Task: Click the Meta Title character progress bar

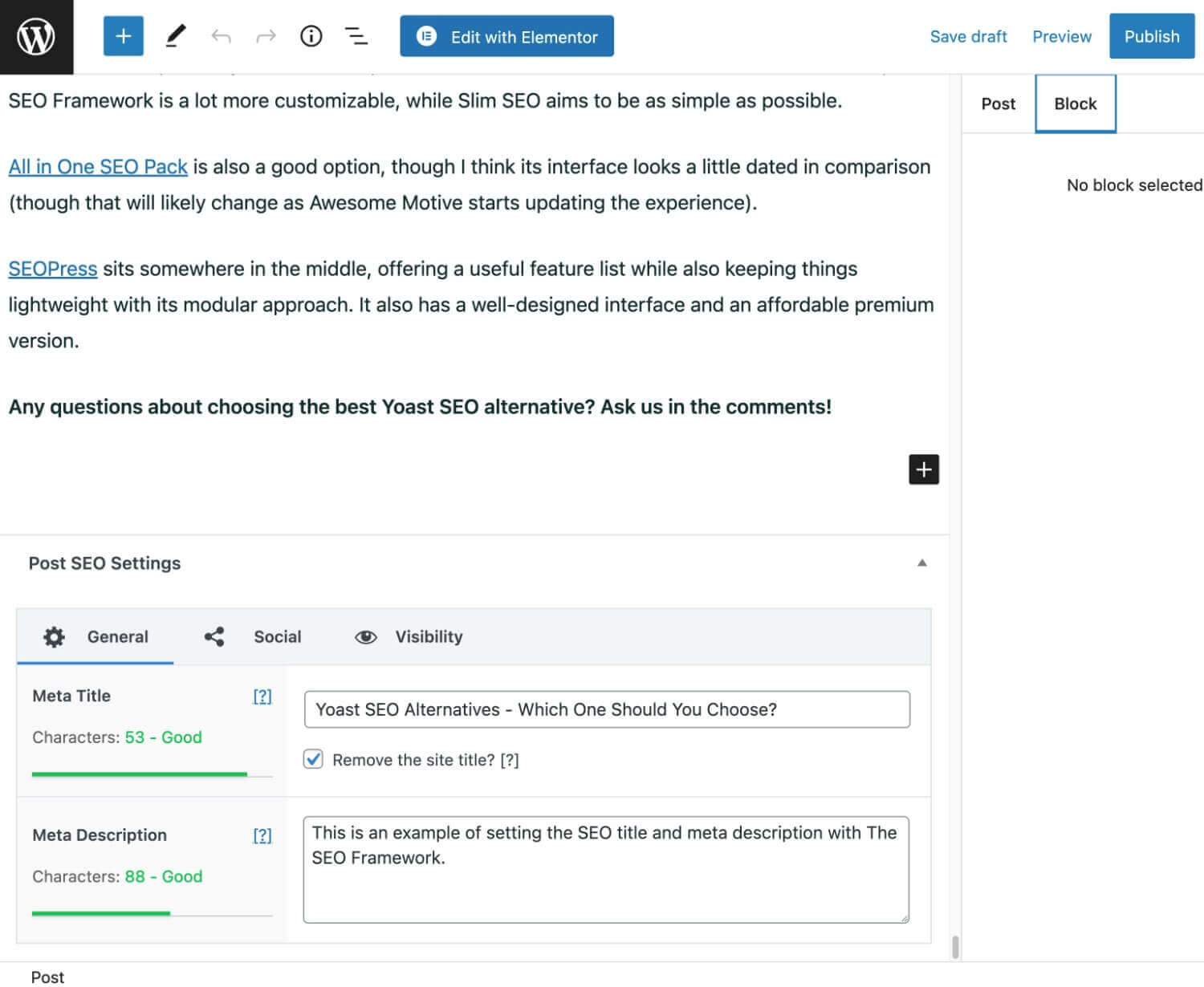Action: pos(153,774)
